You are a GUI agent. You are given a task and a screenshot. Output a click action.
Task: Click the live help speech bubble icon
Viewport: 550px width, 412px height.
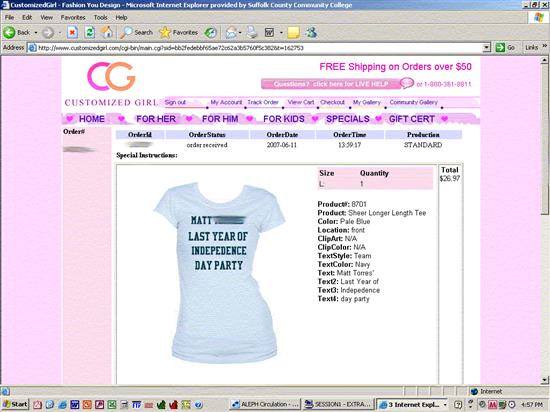tap(407, 83)
